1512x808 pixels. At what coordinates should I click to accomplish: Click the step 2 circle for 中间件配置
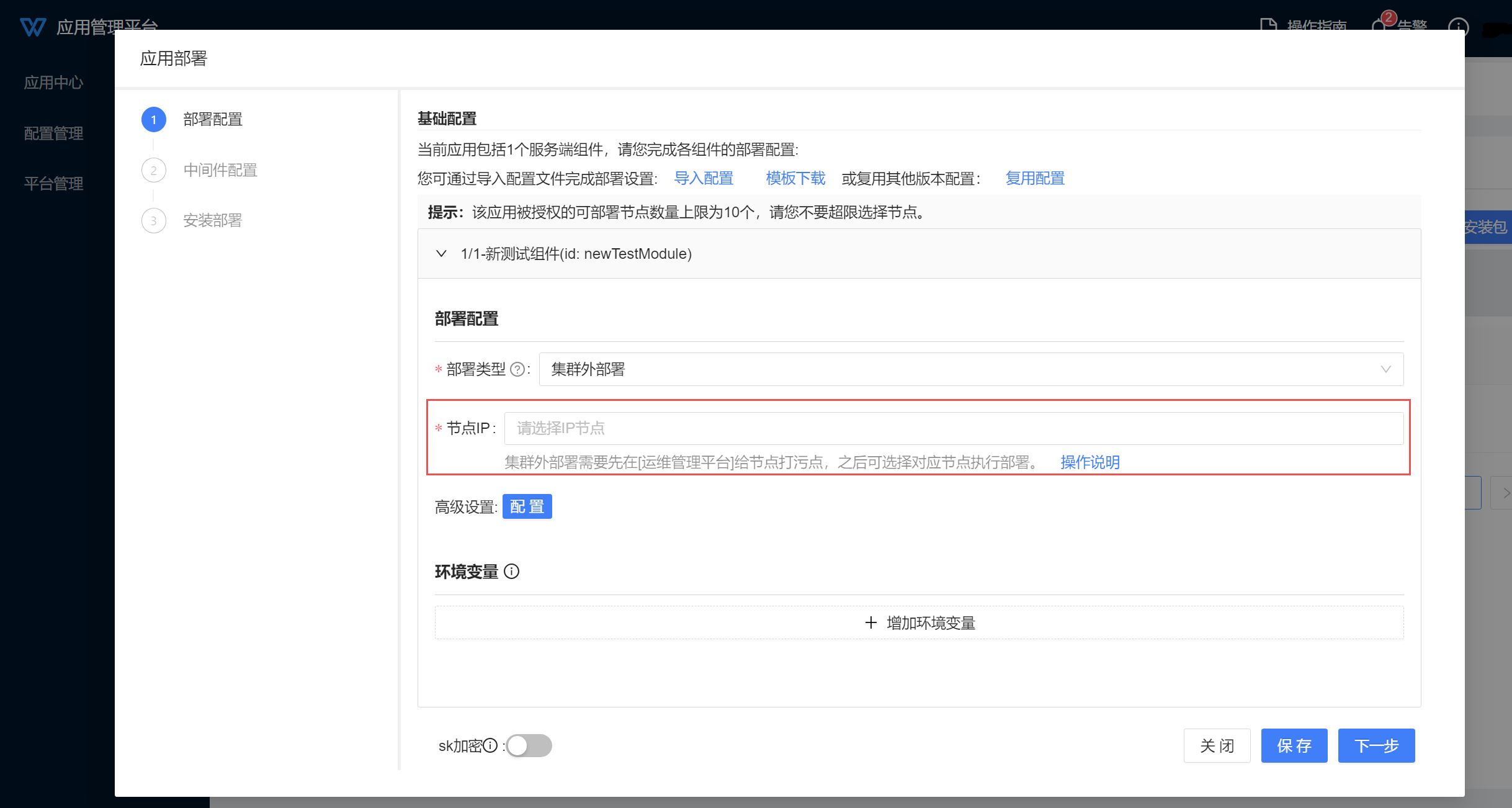click(x=153, y=170)
